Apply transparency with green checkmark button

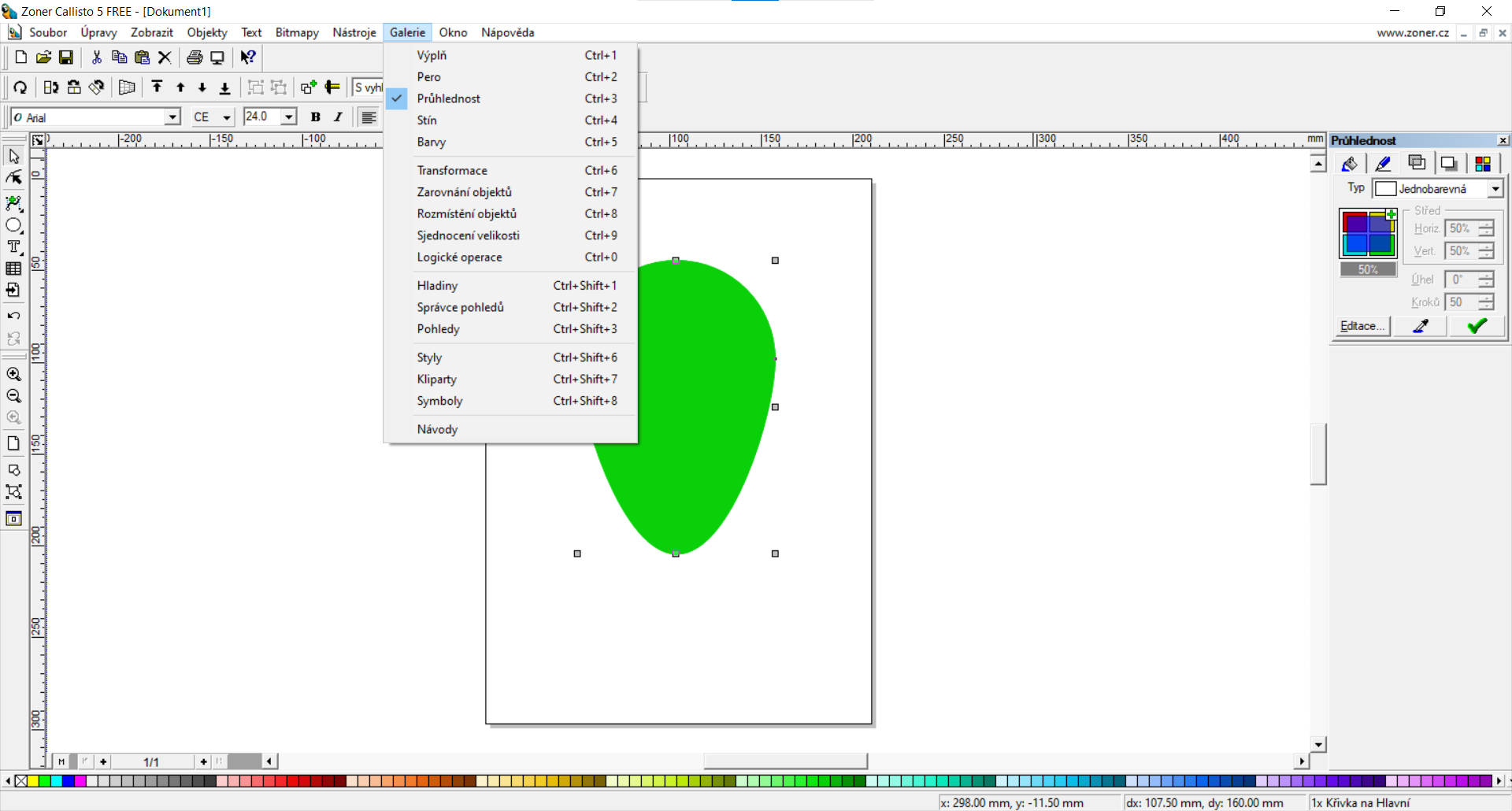(x=1477, y=326)
